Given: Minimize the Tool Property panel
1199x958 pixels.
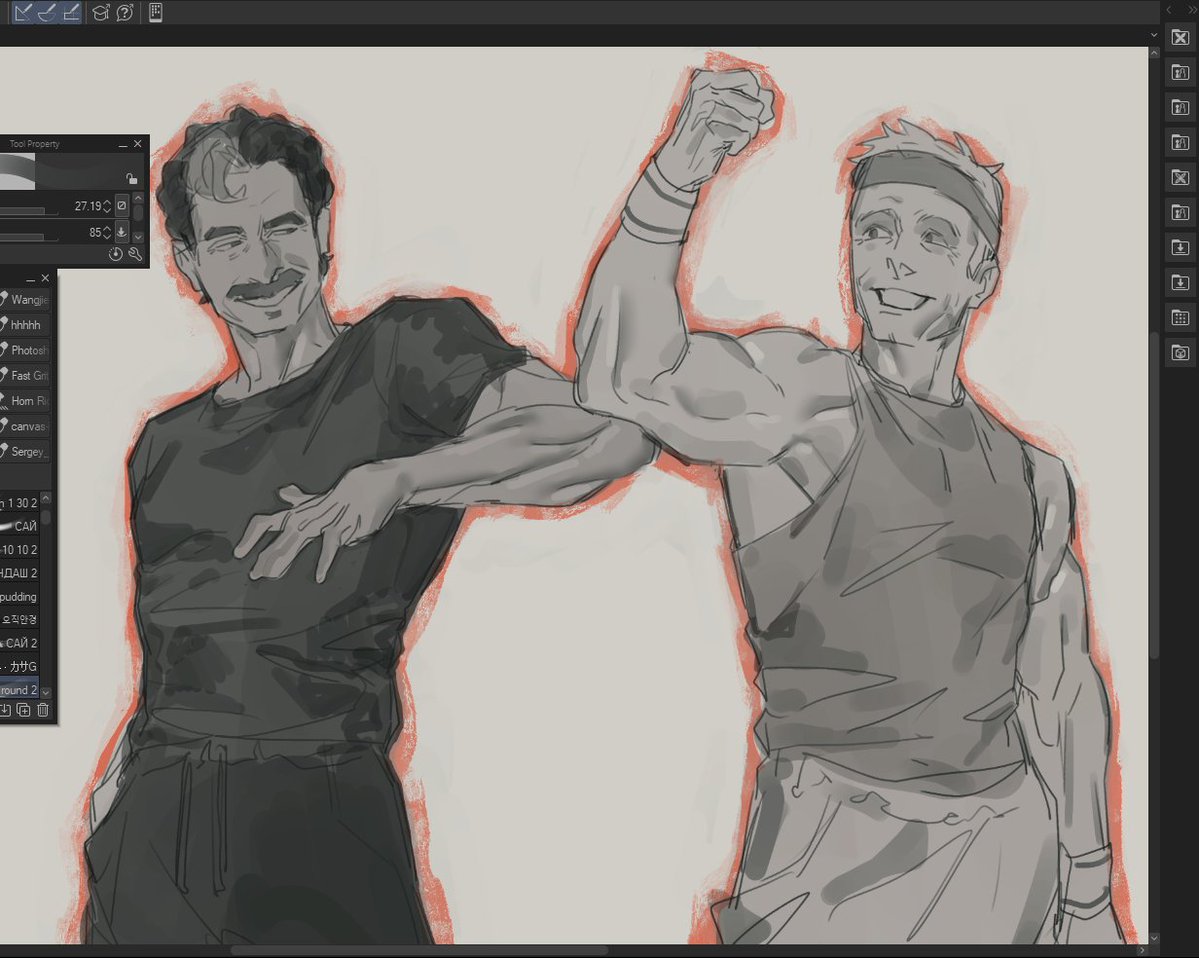Looking at the screenshot, I should [122, 144].
